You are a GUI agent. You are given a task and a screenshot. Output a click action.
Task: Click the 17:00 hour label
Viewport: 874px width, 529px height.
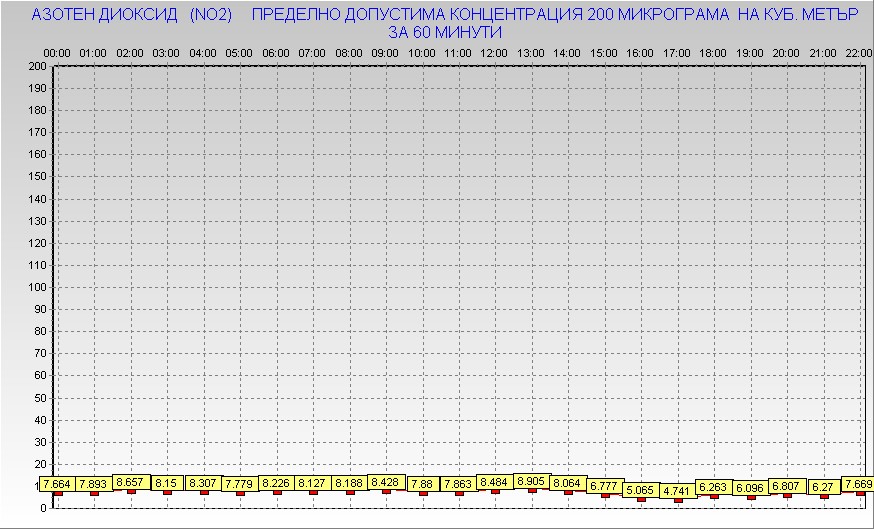[677, 52]
